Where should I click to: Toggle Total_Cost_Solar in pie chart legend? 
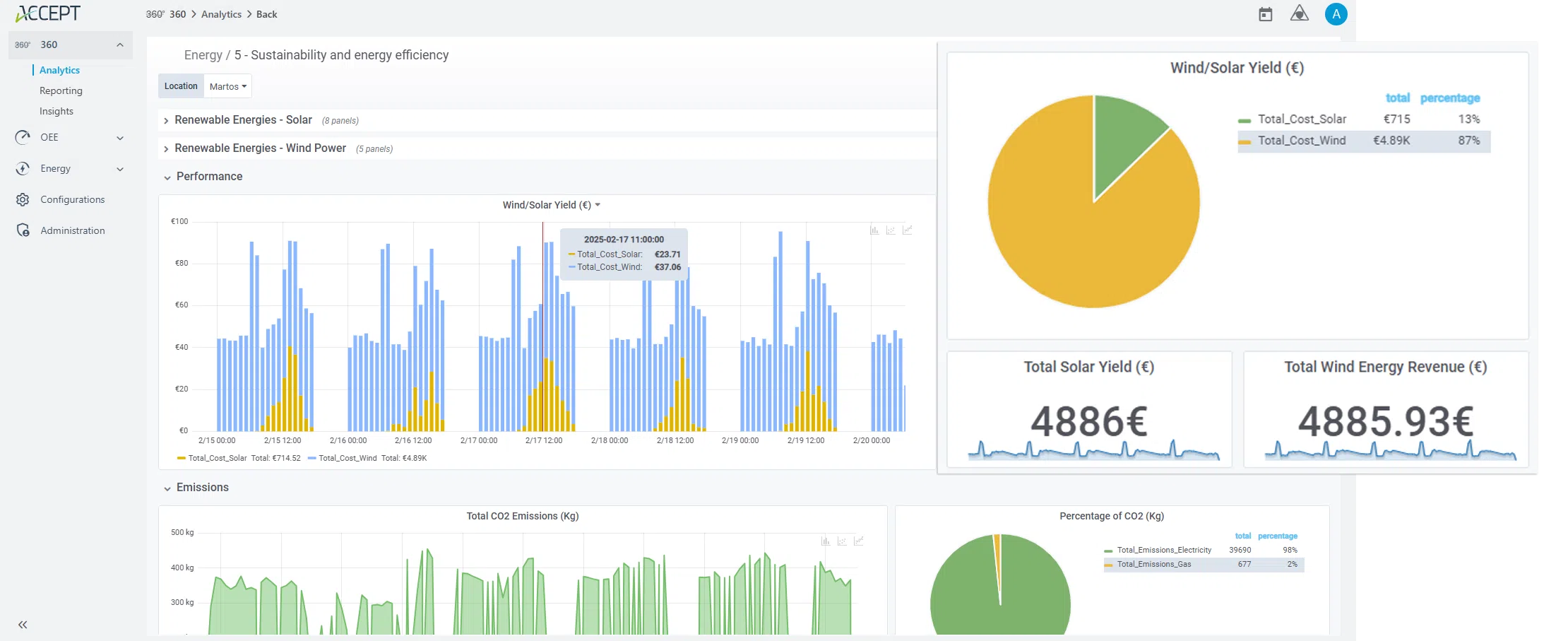click(x=1302, y=119)
